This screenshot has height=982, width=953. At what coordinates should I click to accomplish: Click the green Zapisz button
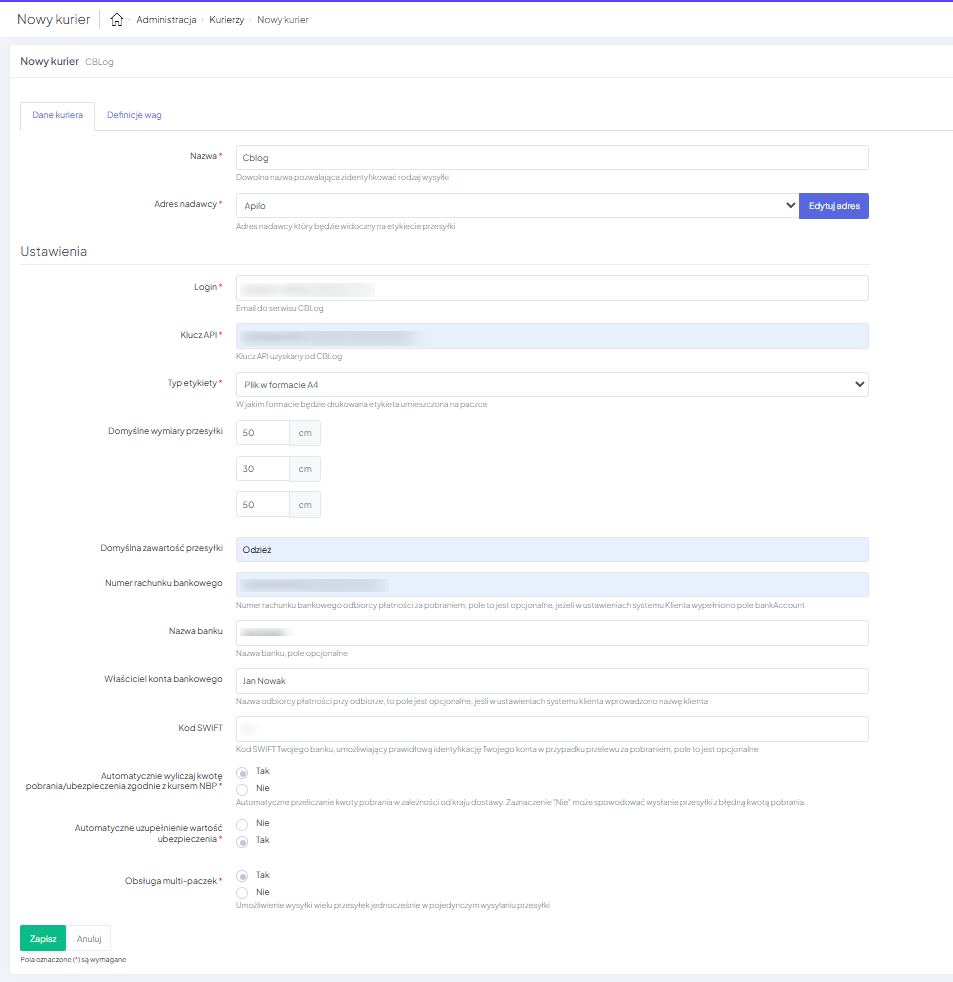click(x=43, y=939)
